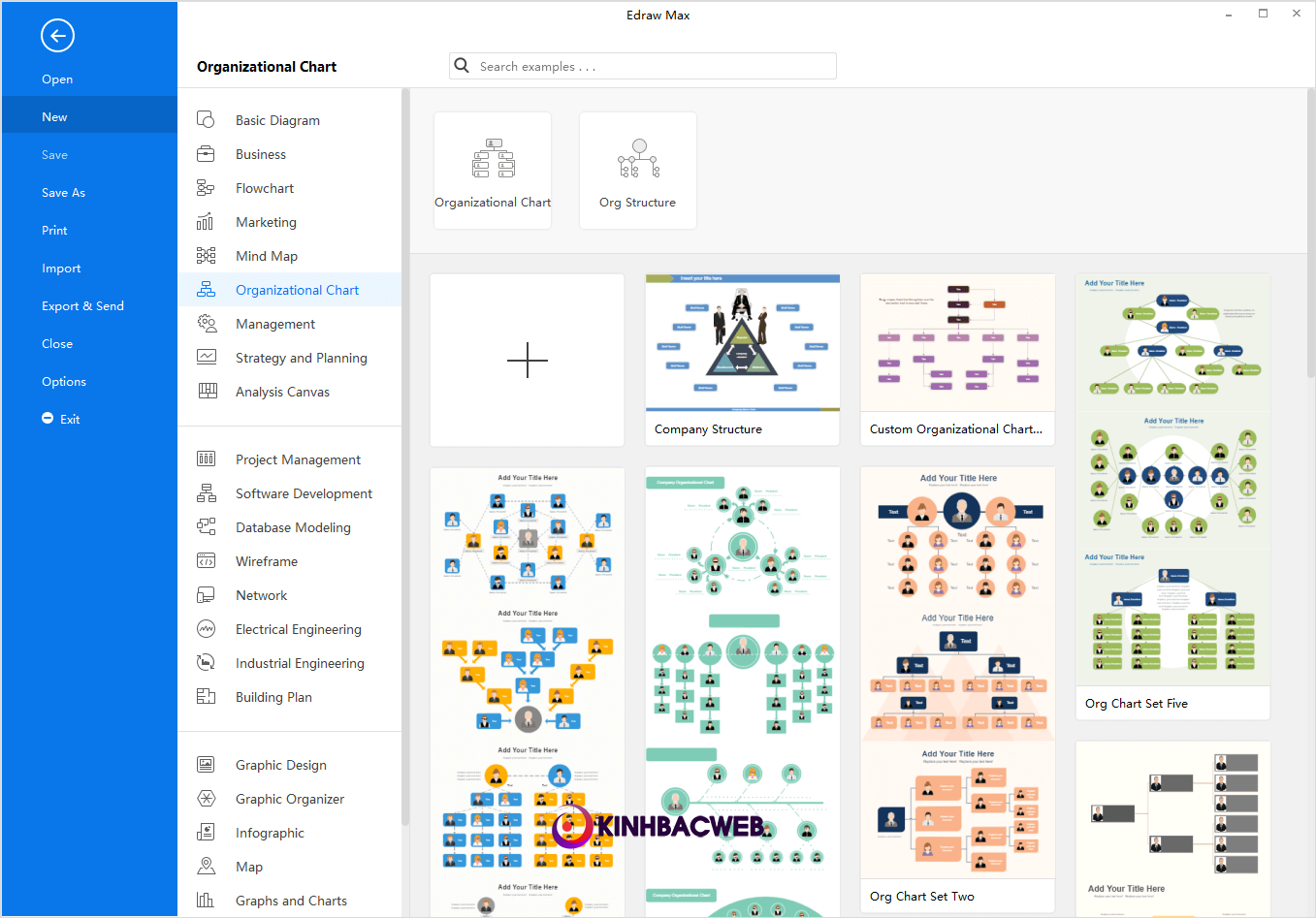The height and width of the screenshot is (918, 1316).
Task: Click the Building Plan icon
Action: coord(206,696)
